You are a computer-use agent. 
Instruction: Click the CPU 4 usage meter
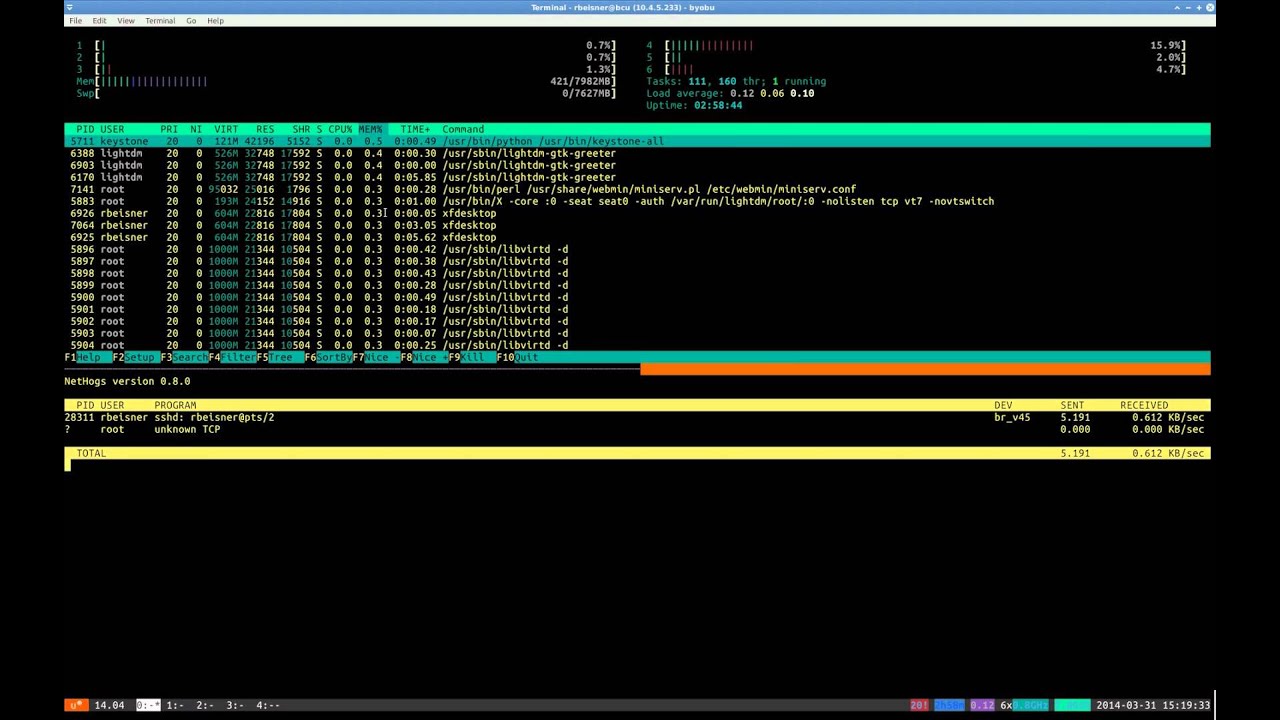(916, 45)
